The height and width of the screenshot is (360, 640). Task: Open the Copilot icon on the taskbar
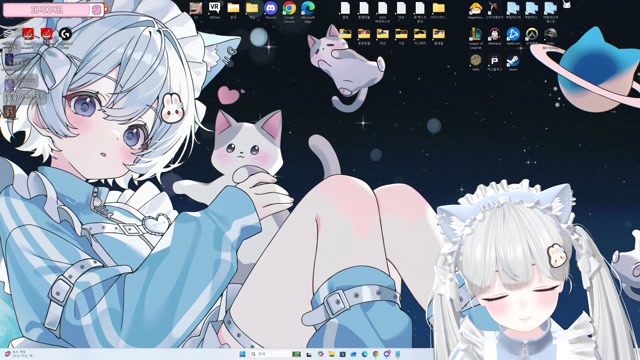320,354
